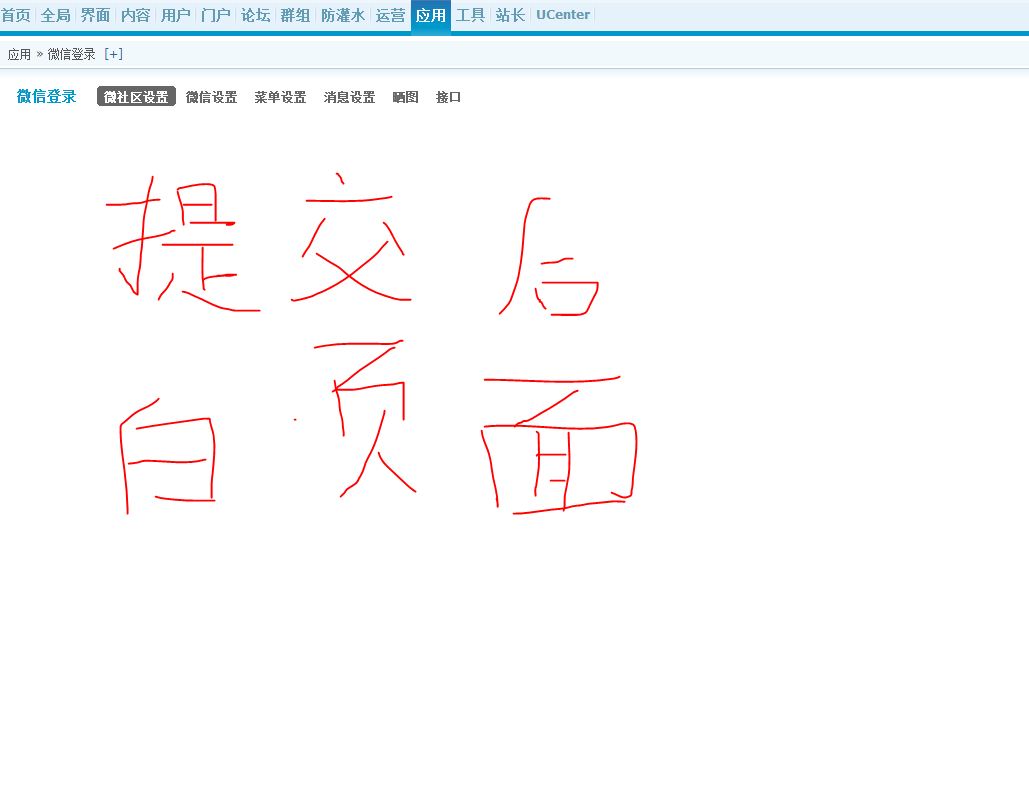Open the 首页 top menu
The width and height of the screenshot is (1029, 804).
(x=16, y=15)
